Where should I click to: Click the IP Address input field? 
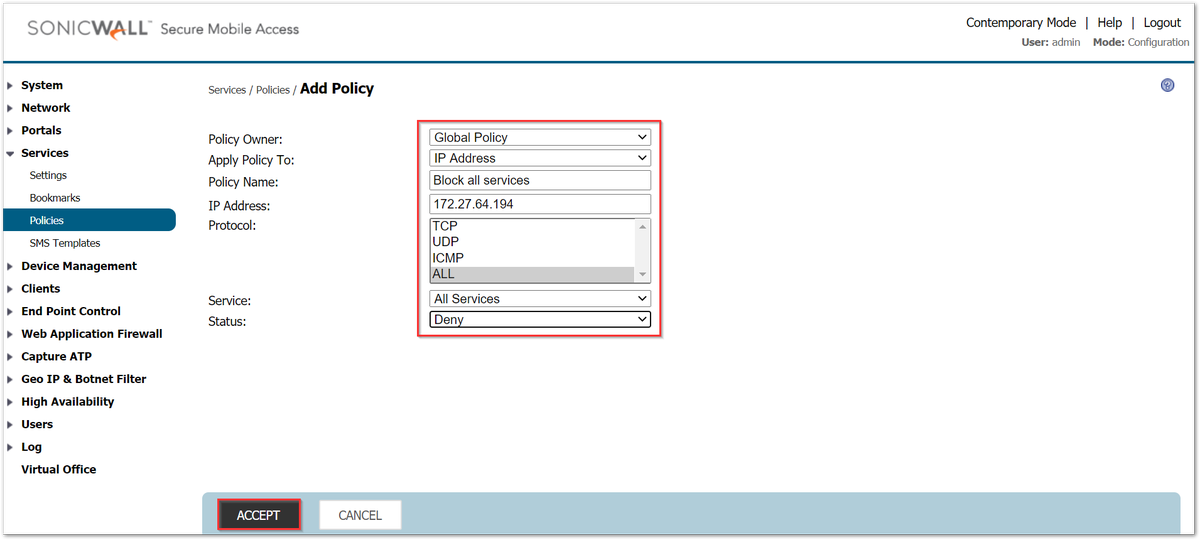(540, 204)
